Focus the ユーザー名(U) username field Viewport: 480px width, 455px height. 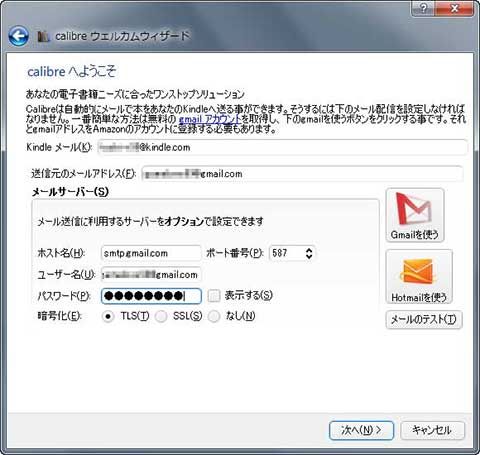click(x=151, y=275)
